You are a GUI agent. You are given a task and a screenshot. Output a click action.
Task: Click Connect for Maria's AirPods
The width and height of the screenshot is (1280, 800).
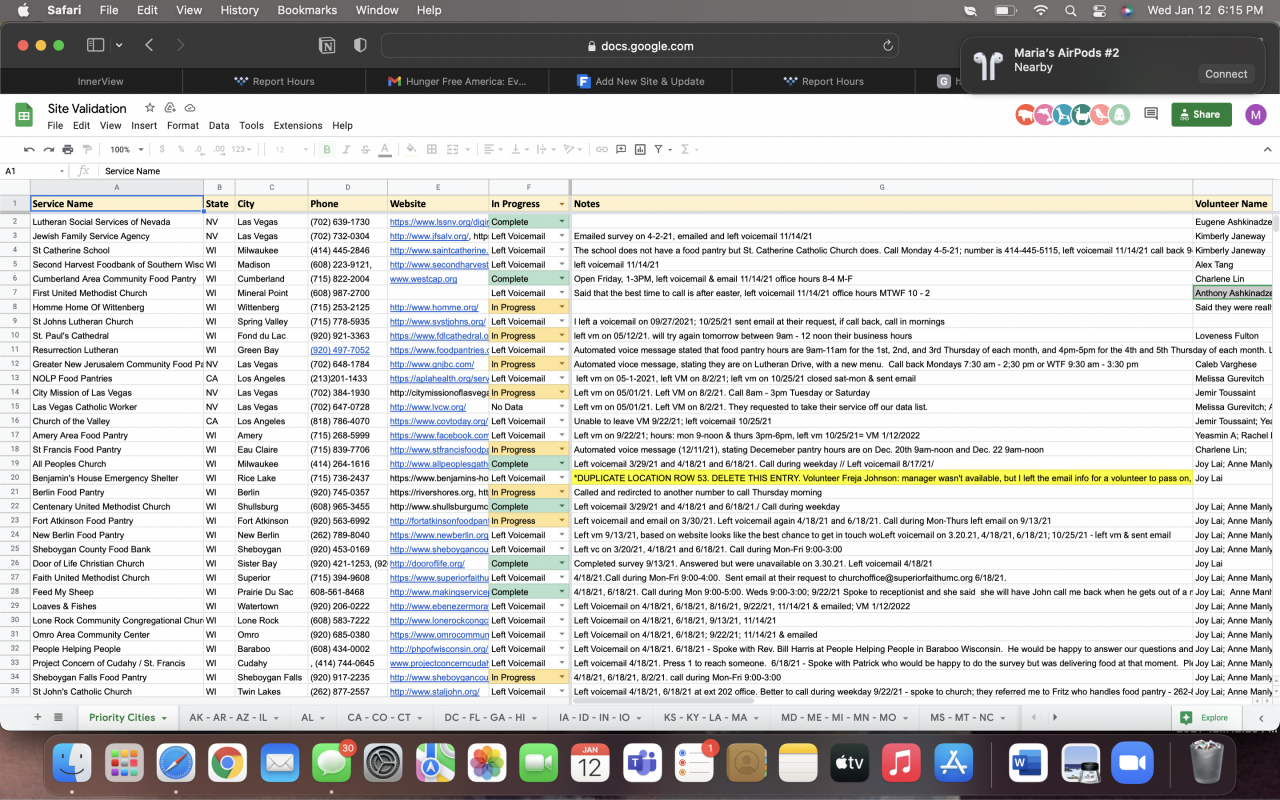coord(1226,74)
